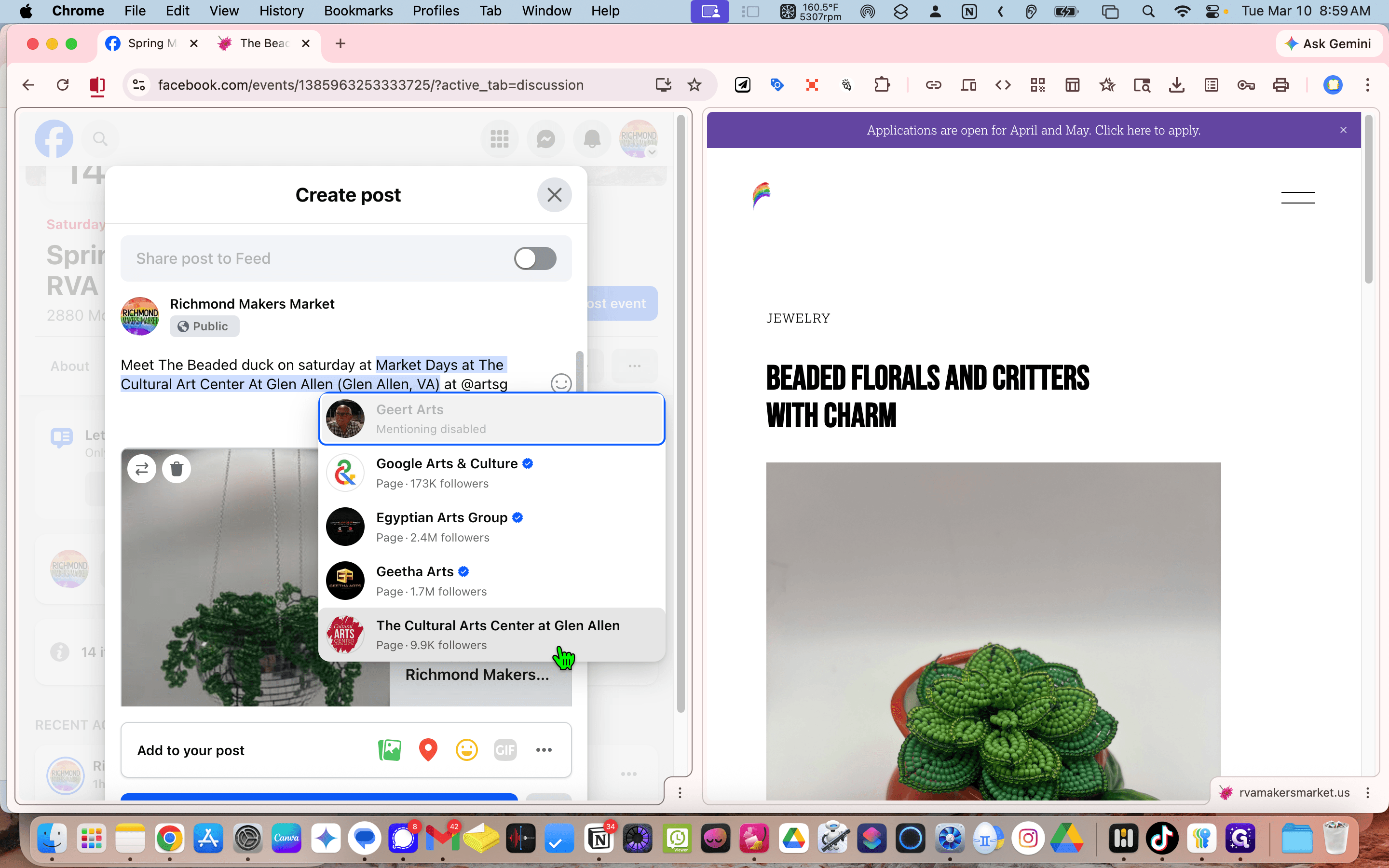Close the Create post dialog
Viewport: 1389px width, 868px height.
click(x=554, y=195)
